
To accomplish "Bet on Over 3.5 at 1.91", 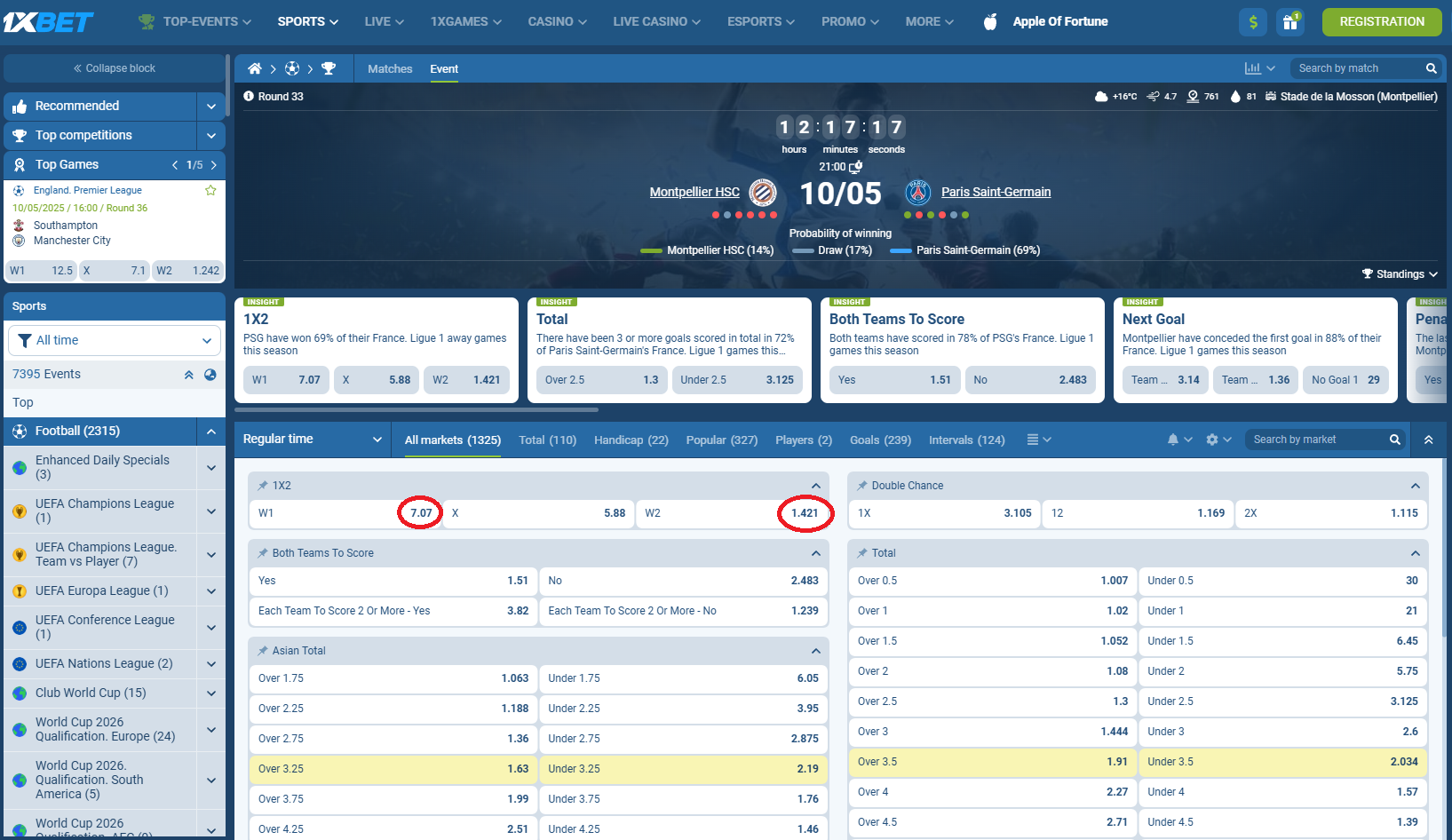I will (993, 762).
